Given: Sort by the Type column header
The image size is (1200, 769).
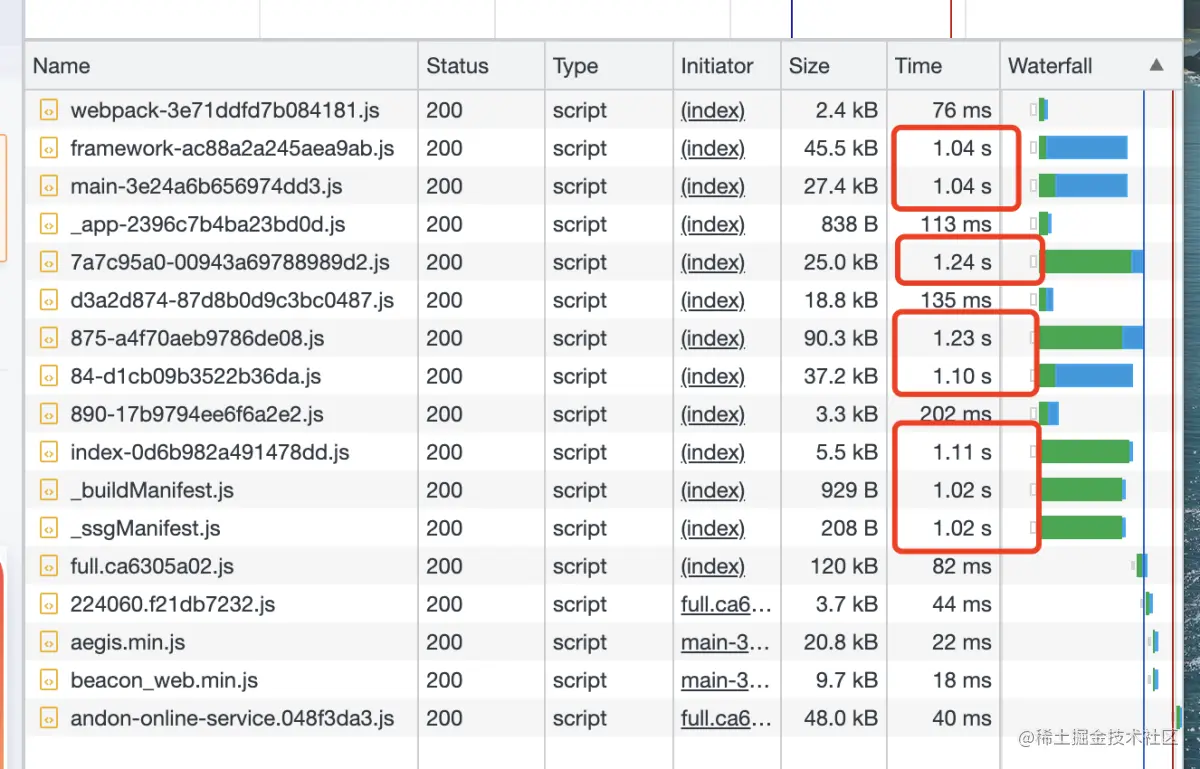Looking at the screenshot, I should click(x=608, y=66).
